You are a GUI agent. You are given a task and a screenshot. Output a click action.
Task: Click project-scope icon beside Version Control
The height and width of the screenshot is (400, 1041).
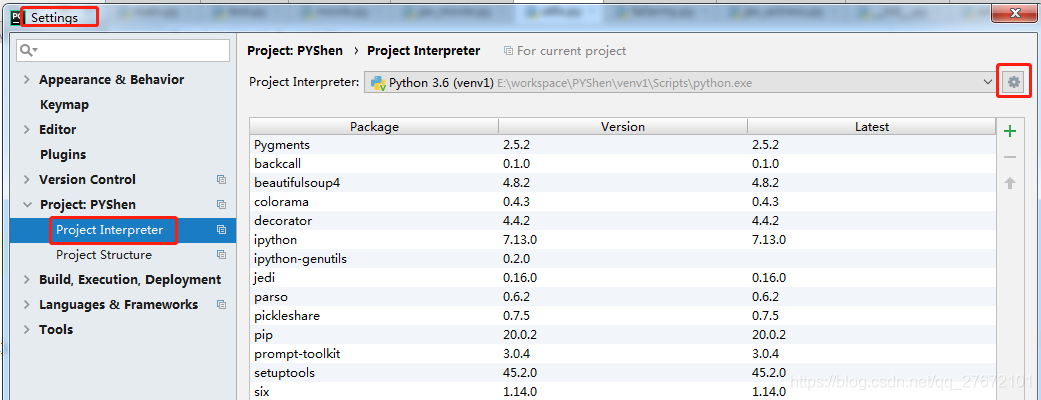(221, 180)
